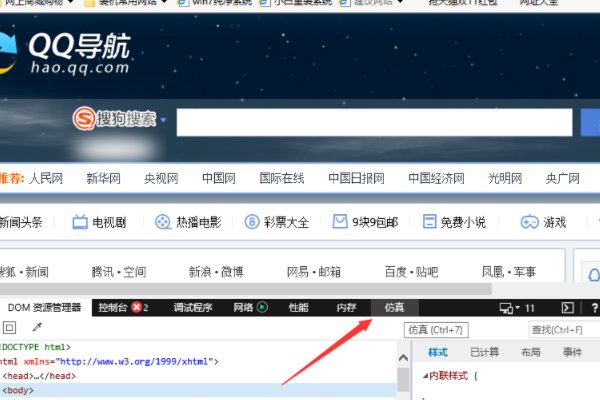Open the document mode 11 dropdown
This screenshot has width=600, height=400.
[x=517, y=308]
